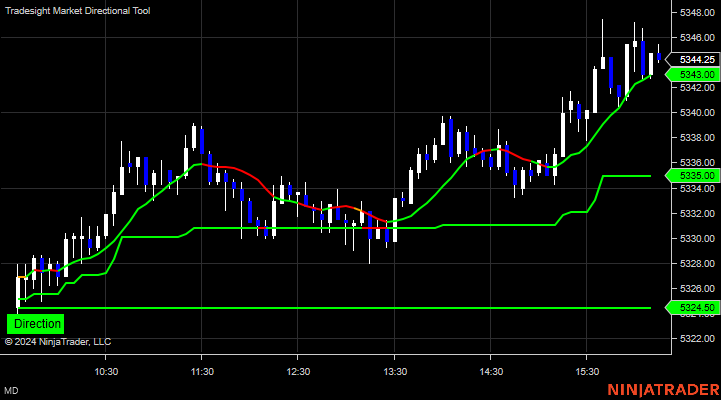The width and height of the screenshot is (721, 400).
Task: Click the 5332.00 price axis label
Action: tap(697, 213)
